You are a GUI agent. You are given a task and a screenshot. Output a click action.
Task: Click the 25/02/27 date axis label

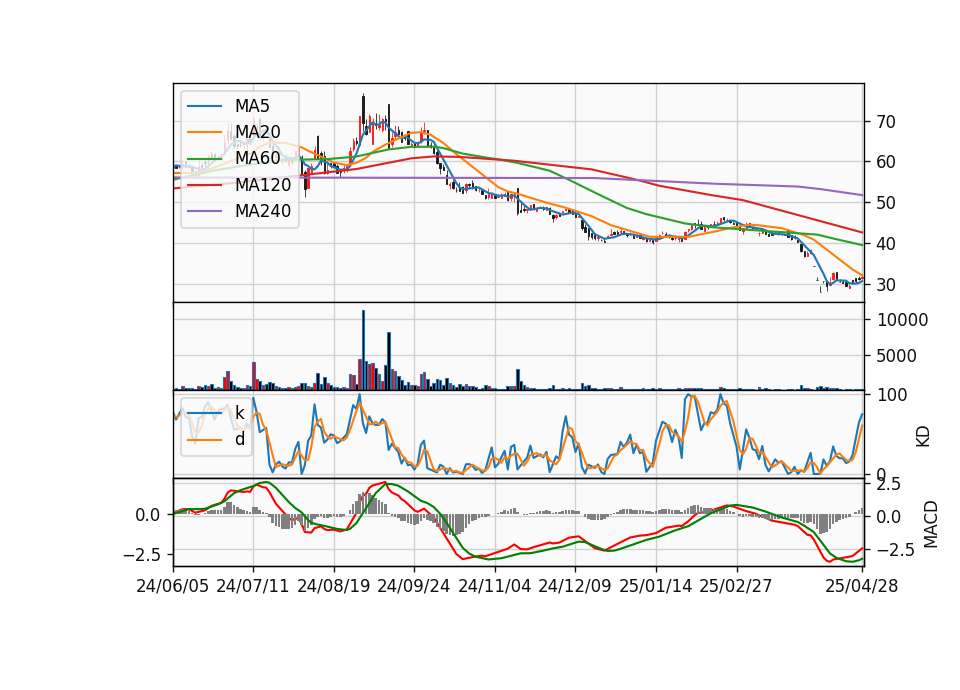tap(736, 586)
